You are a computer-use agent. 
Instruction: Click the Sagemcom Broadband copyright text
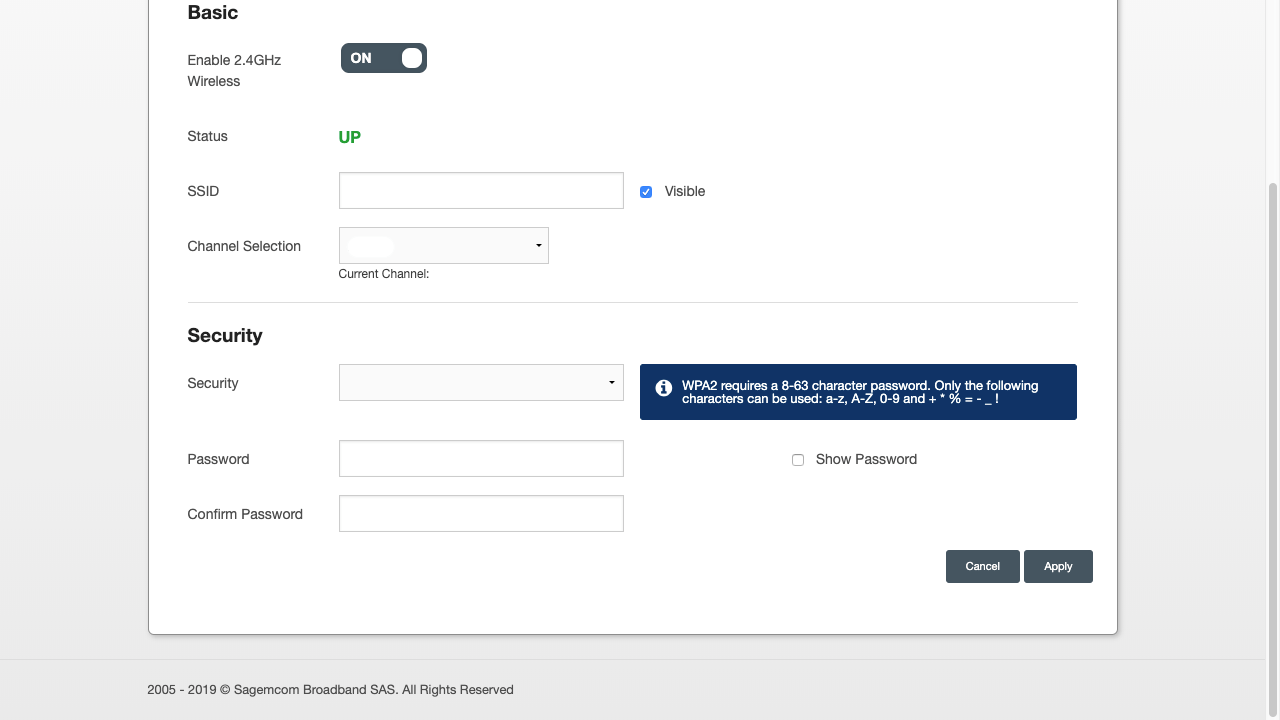pyautogui.click(x=330, y=689)
